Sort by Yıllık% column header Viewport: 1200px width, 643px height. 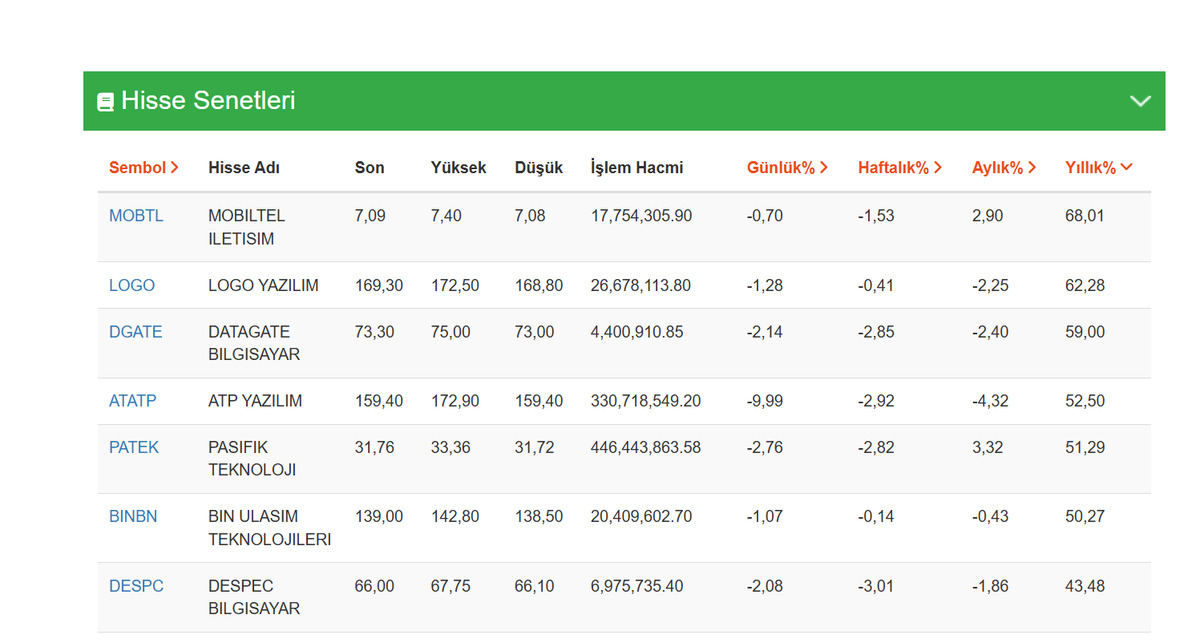coord(1099,168)
